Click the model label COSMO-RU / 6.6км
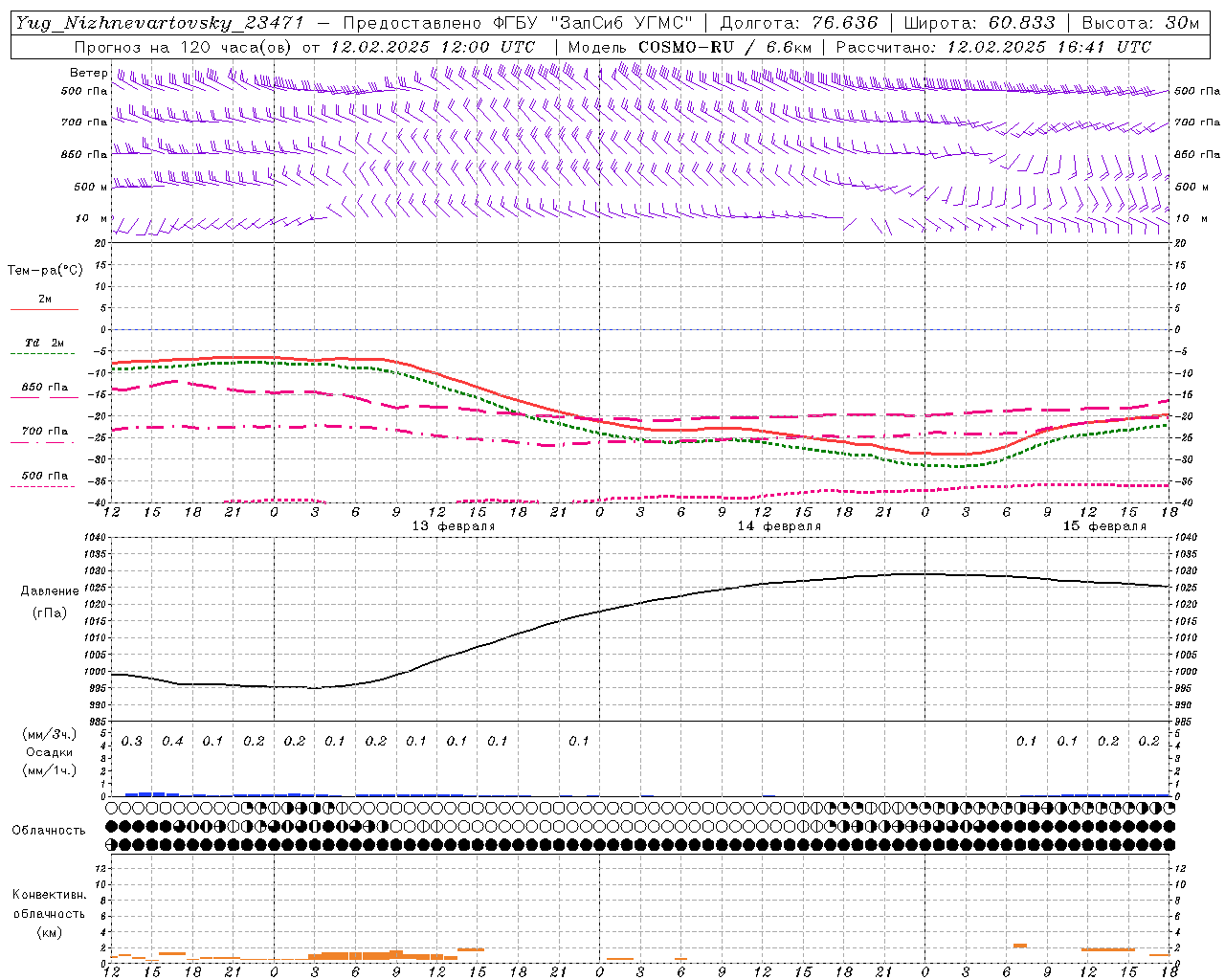The width and height of the screenshot is (1225, 980). 724,47
